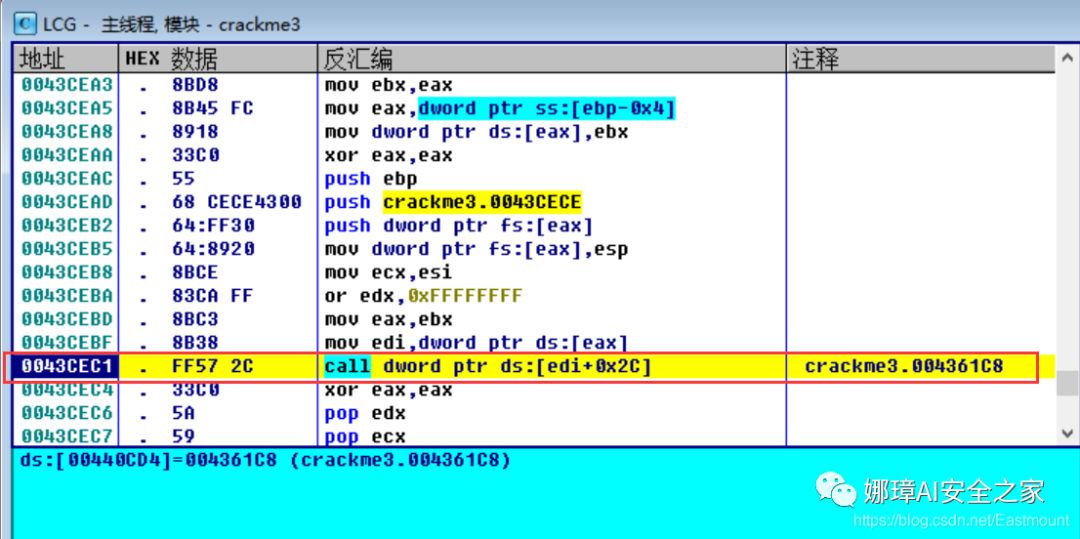Image resolution: width=1080 pixels, height=539 pixels.
Task: Click instruction mov edi,dword ptr ds:[eax]
Action: pyautogui.click(x=476, y=343)
